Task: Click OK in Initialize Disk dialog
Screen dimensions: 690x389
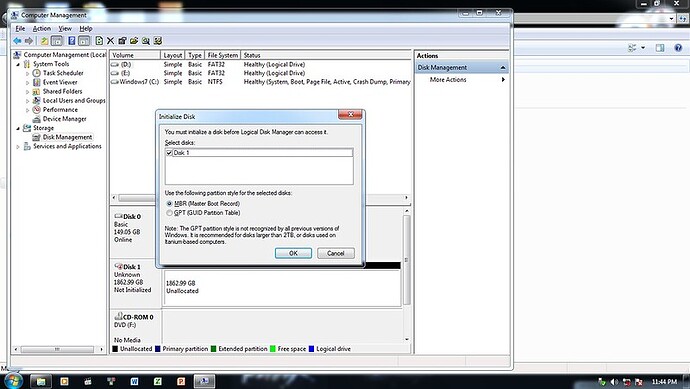Action: pos(293,253)
